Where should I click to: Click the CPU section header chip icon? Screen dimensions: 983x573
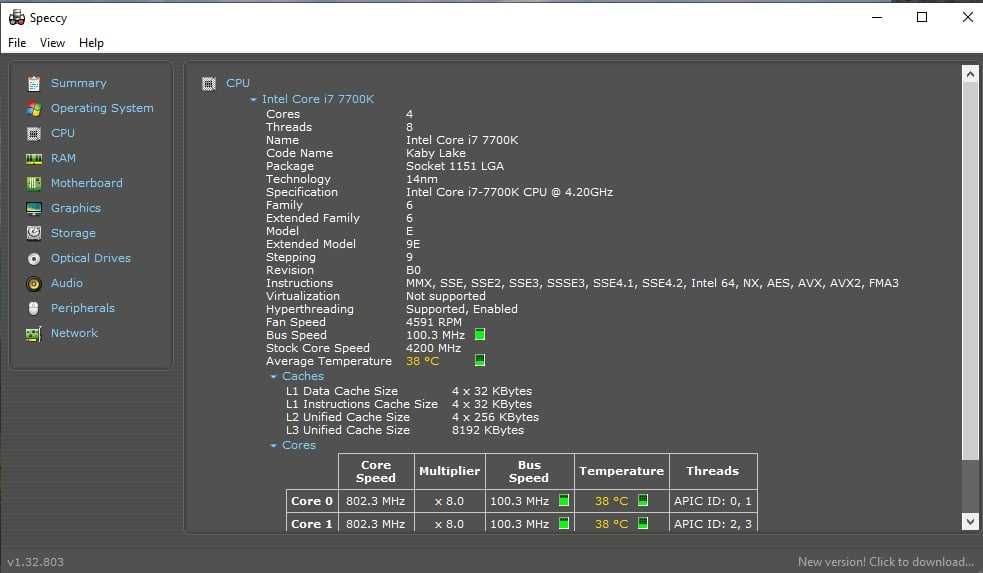pyautogui.click(x=209, y=83)
